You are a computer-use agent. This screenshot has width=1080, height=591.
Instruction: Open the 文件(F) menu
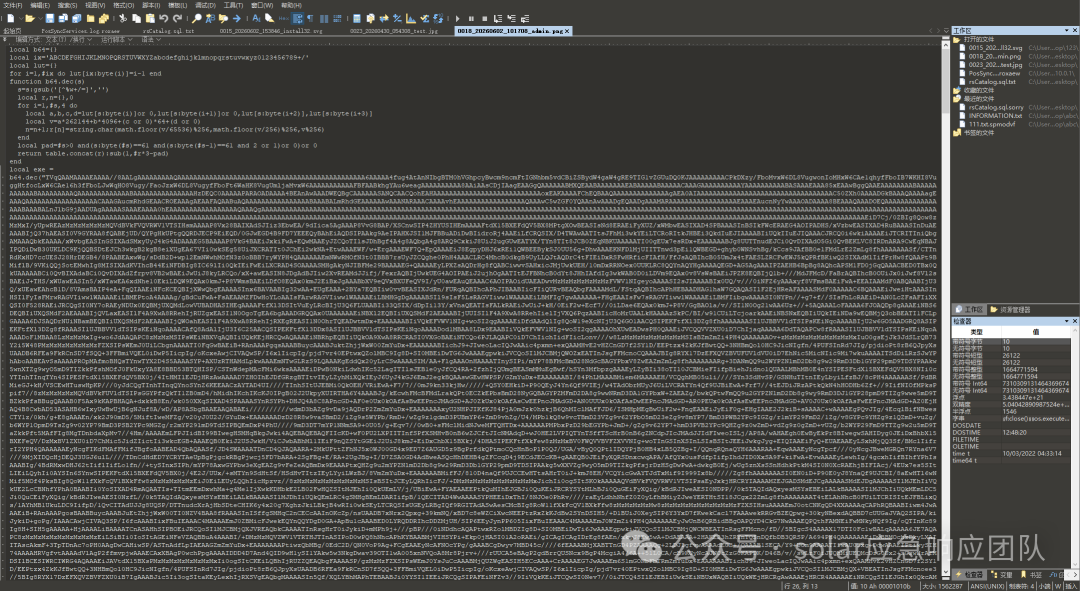click(12, 6)
